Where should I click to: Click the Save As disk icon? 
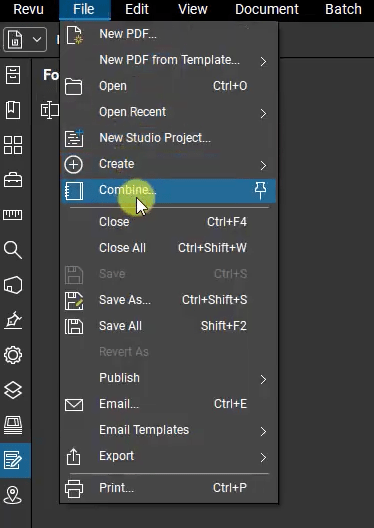[74, 301]
